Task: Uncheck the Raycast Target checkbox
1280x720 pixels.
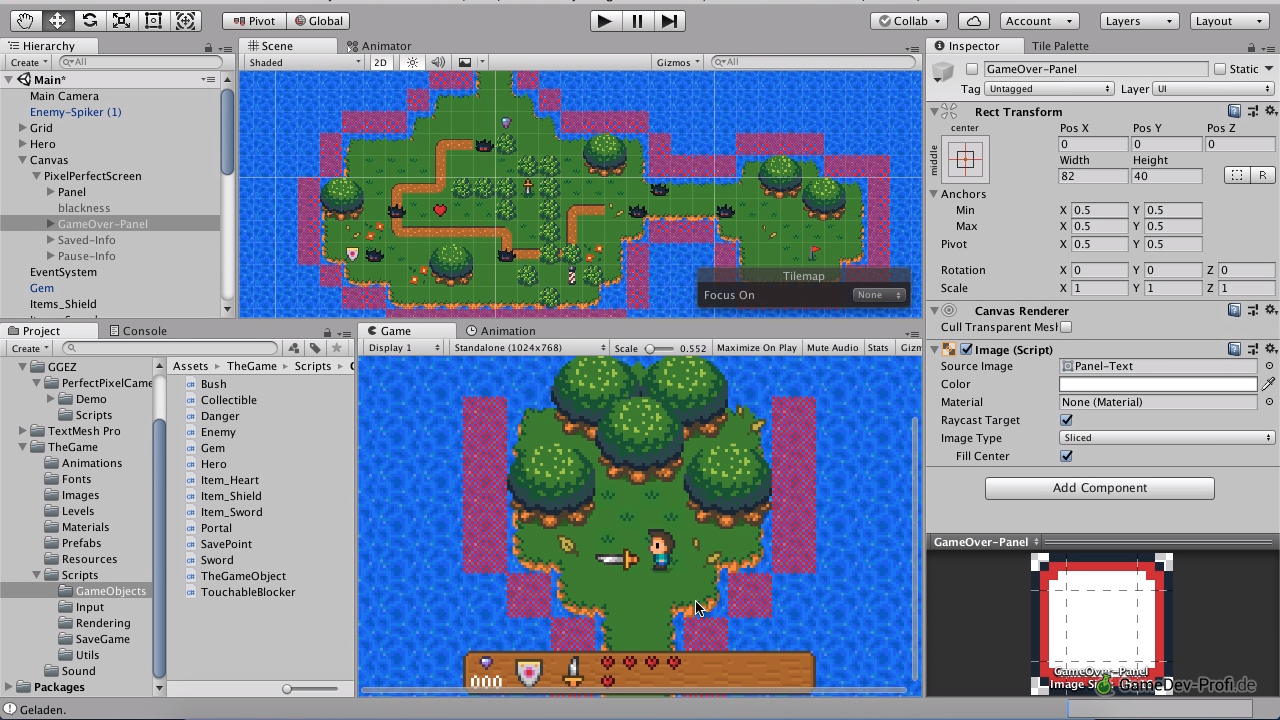Action: 1066,420
